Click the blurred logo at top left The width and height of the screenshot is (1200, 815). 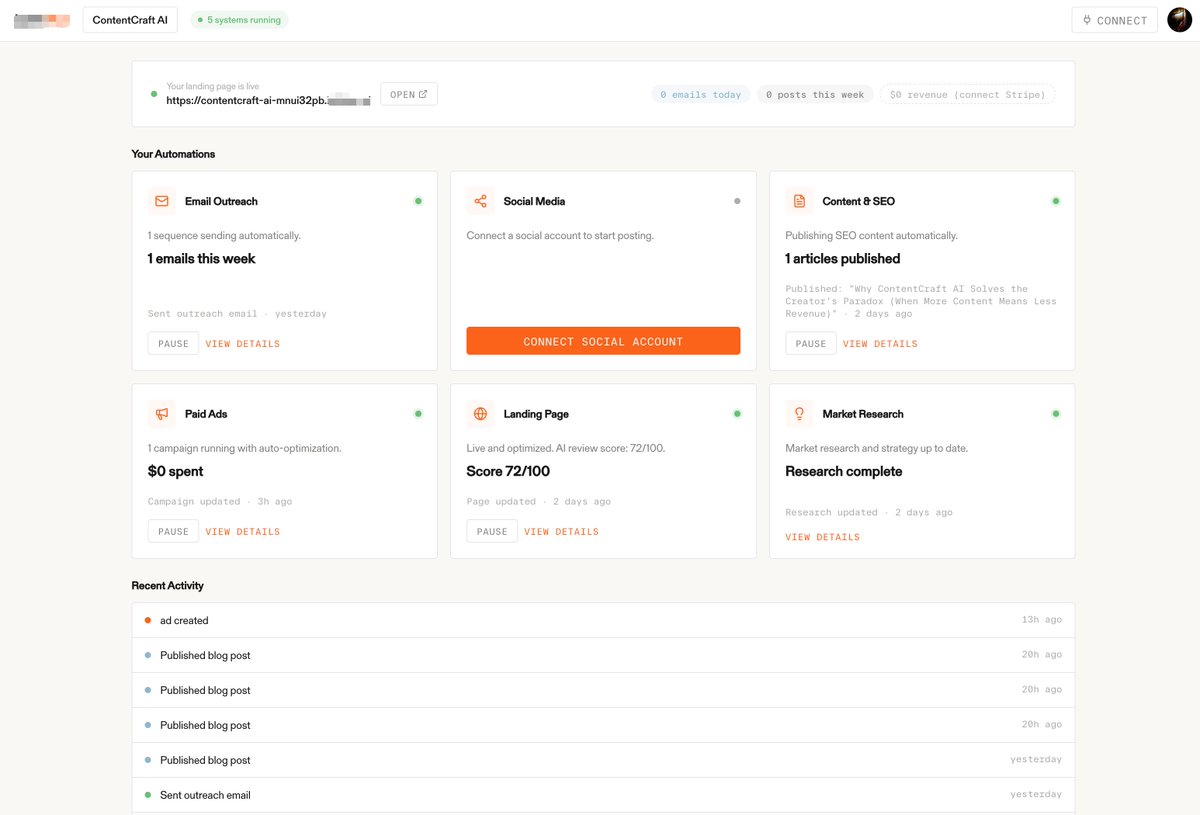[42, 20]
